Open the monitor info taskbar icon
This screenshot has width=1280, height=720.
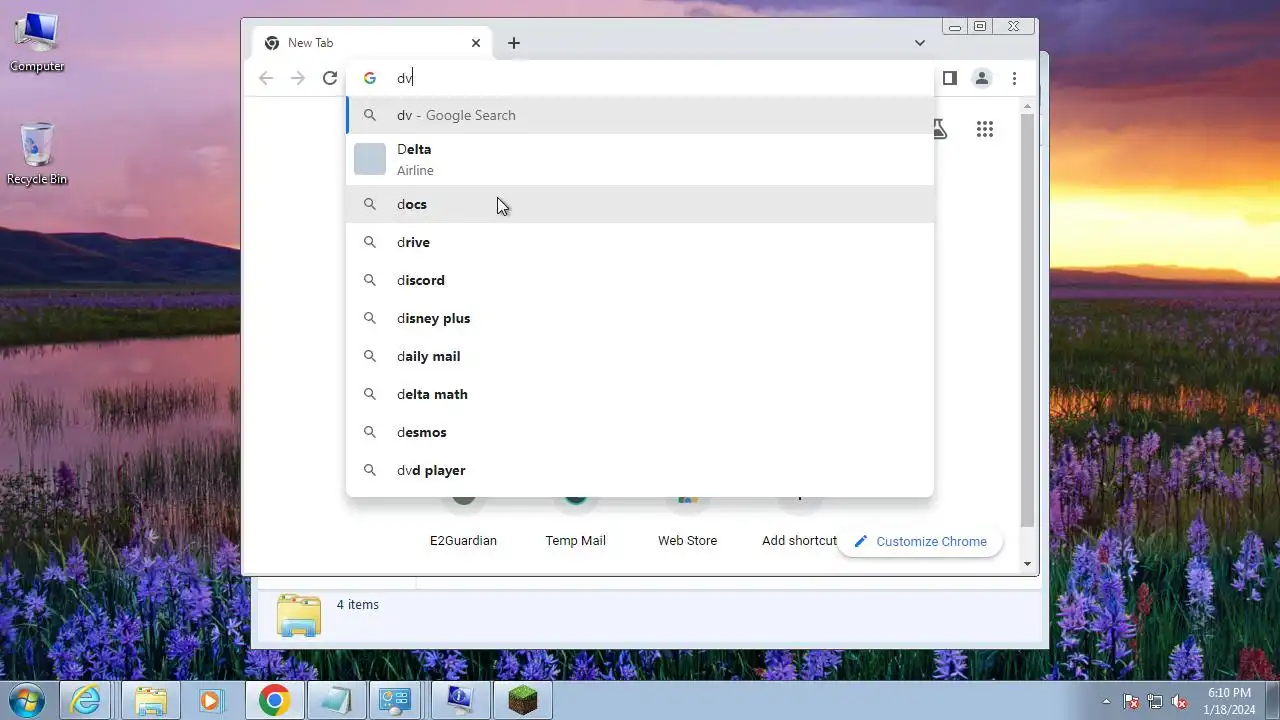click(x=460, y=701)
